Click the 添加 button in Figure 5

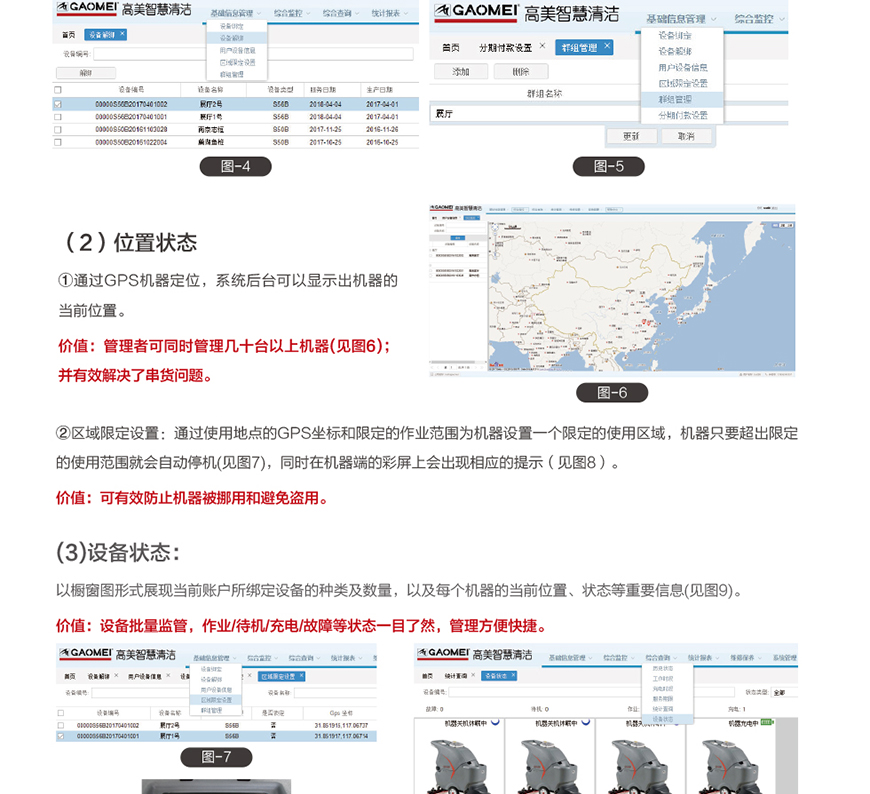461,72
